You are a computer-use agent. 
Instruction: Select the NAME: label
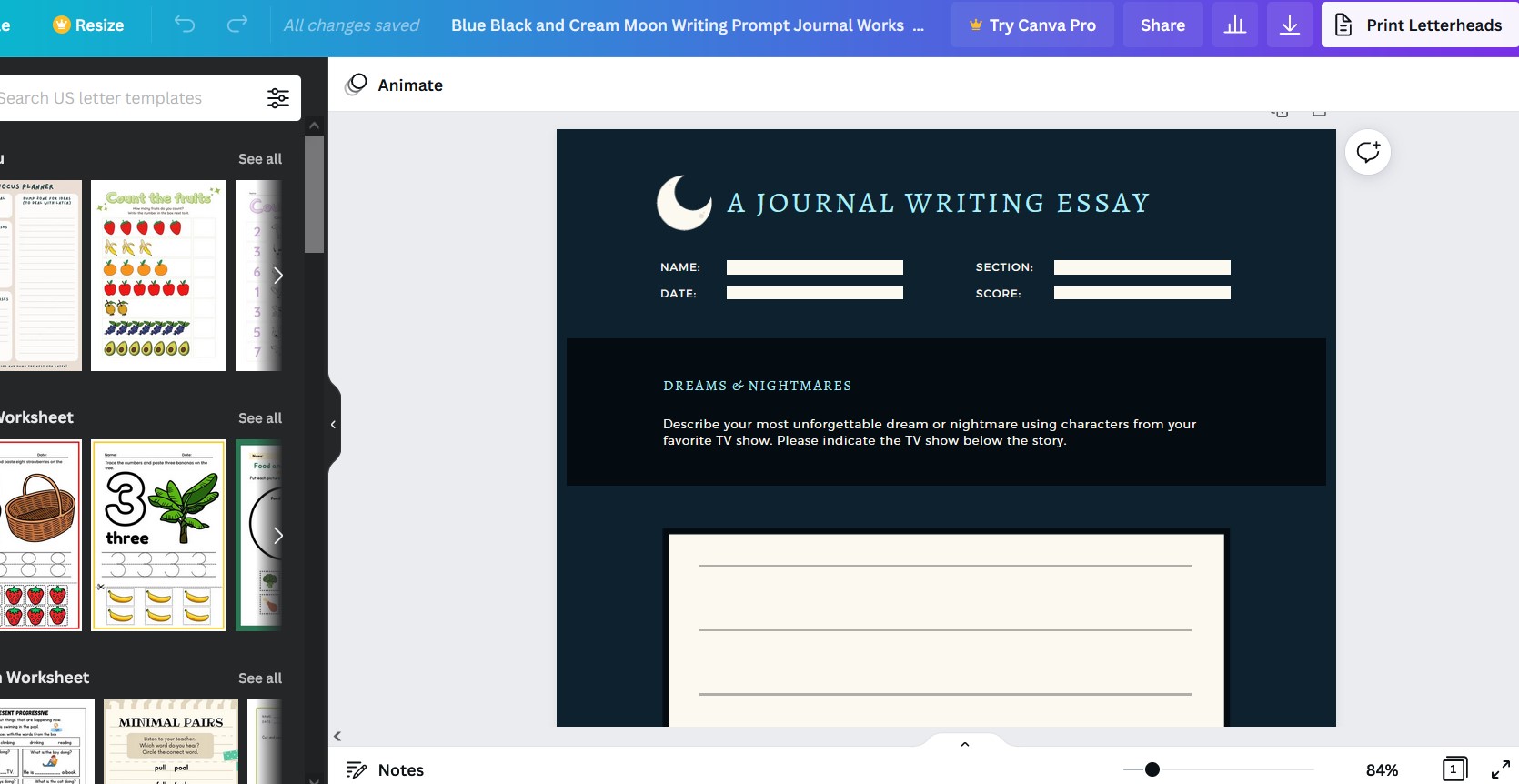click(x=680, y=267)
